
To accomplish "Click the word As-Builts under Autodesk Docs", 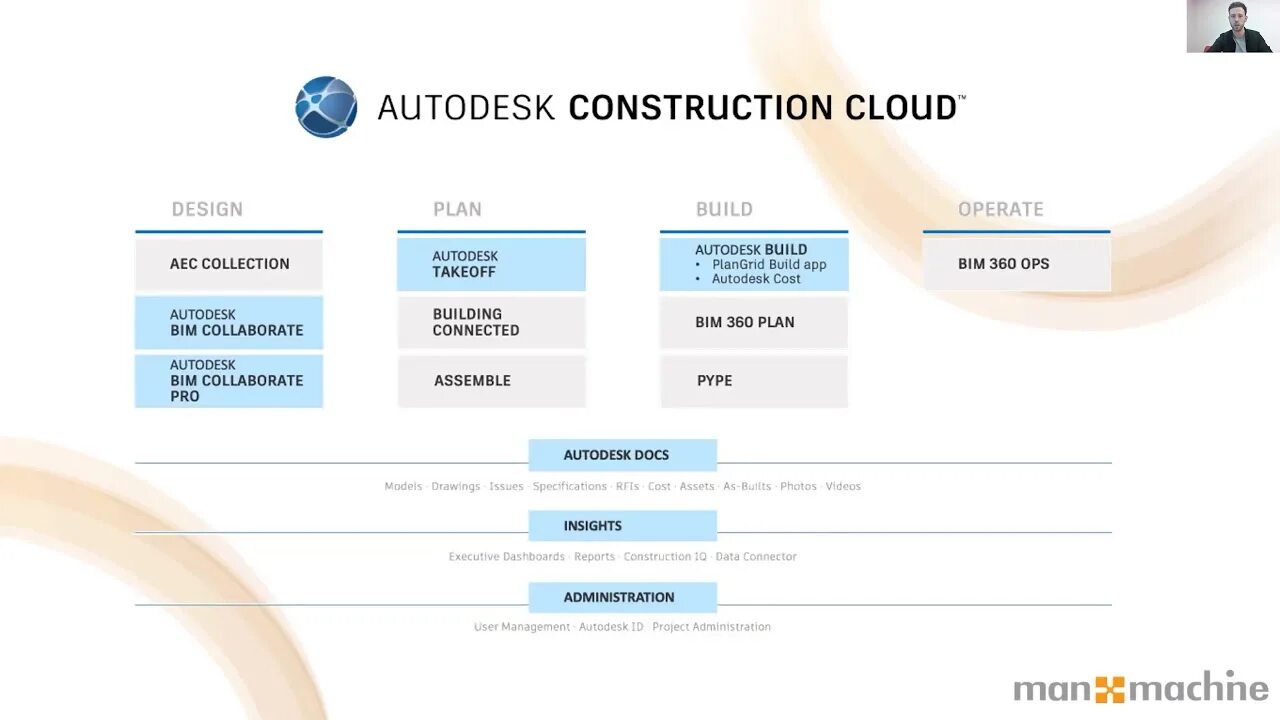I will 748,486.
